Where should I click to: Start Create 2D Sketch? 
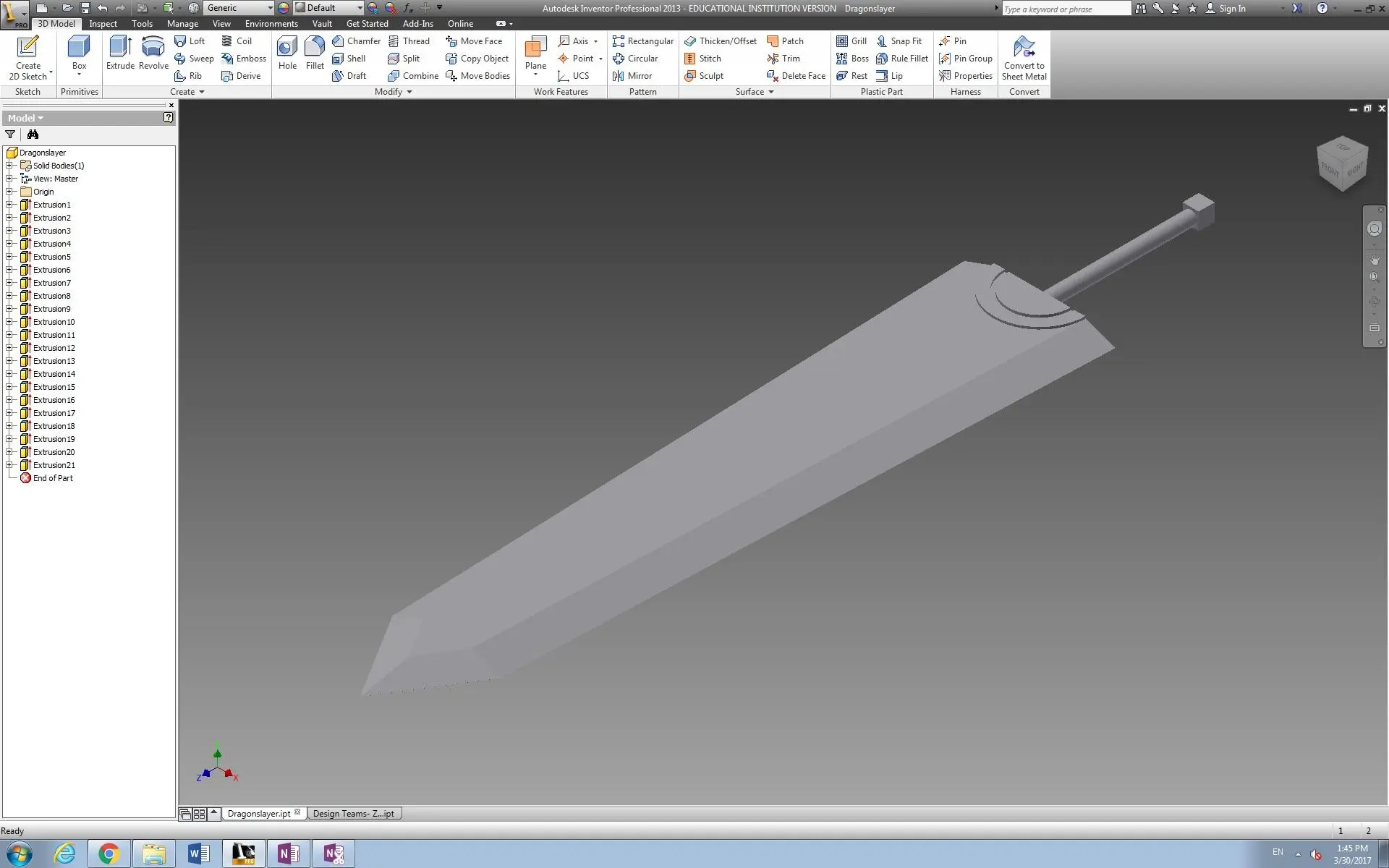pos(28,57)
